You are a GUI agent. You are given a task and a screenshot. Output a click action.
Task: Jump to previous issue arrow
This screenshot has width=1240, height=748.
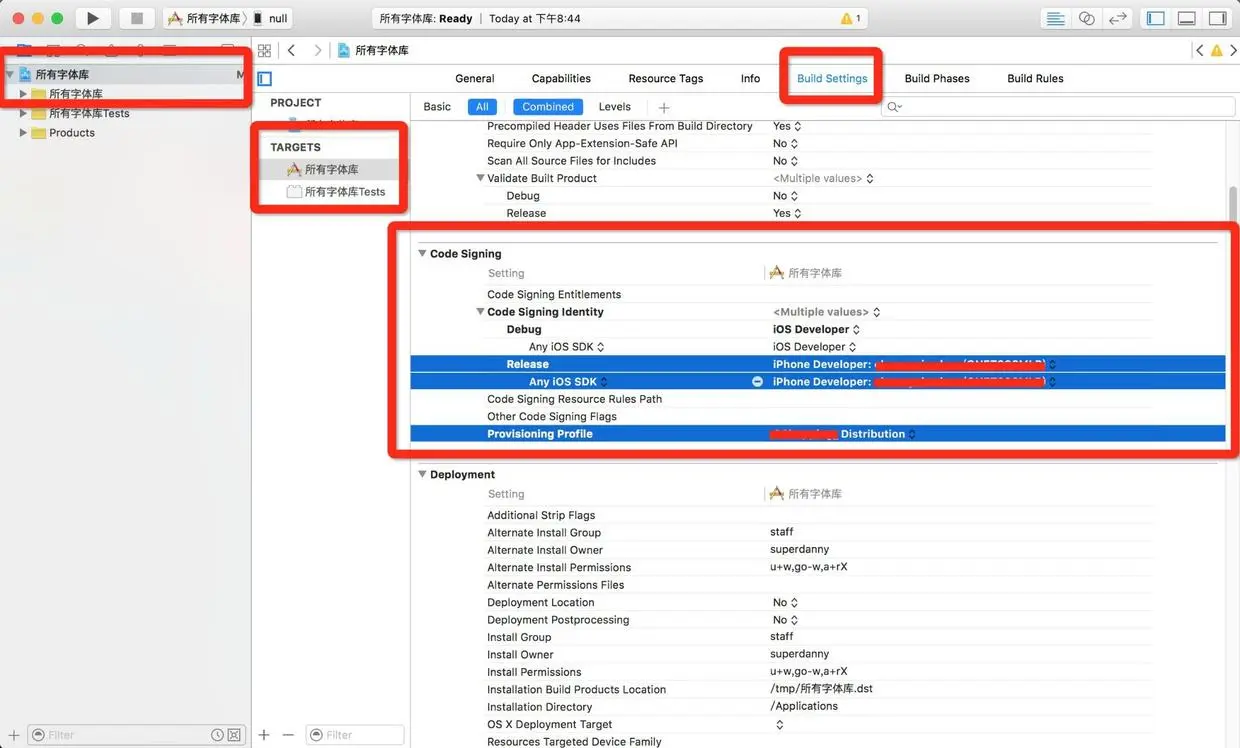(1200, 50)
